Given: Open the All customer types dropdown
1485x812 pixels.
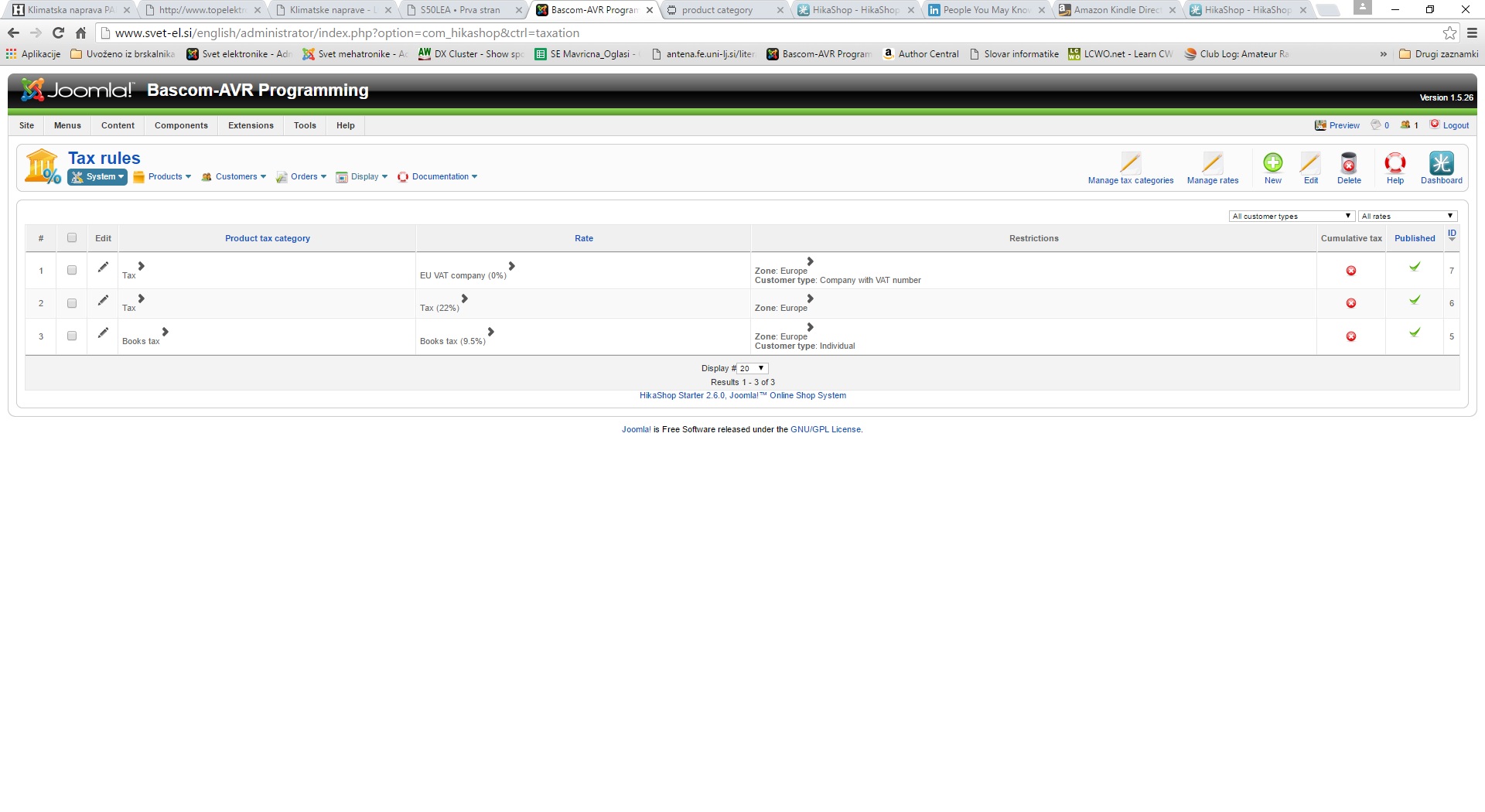Looking at the screenshot, I should pos(1292,217).
